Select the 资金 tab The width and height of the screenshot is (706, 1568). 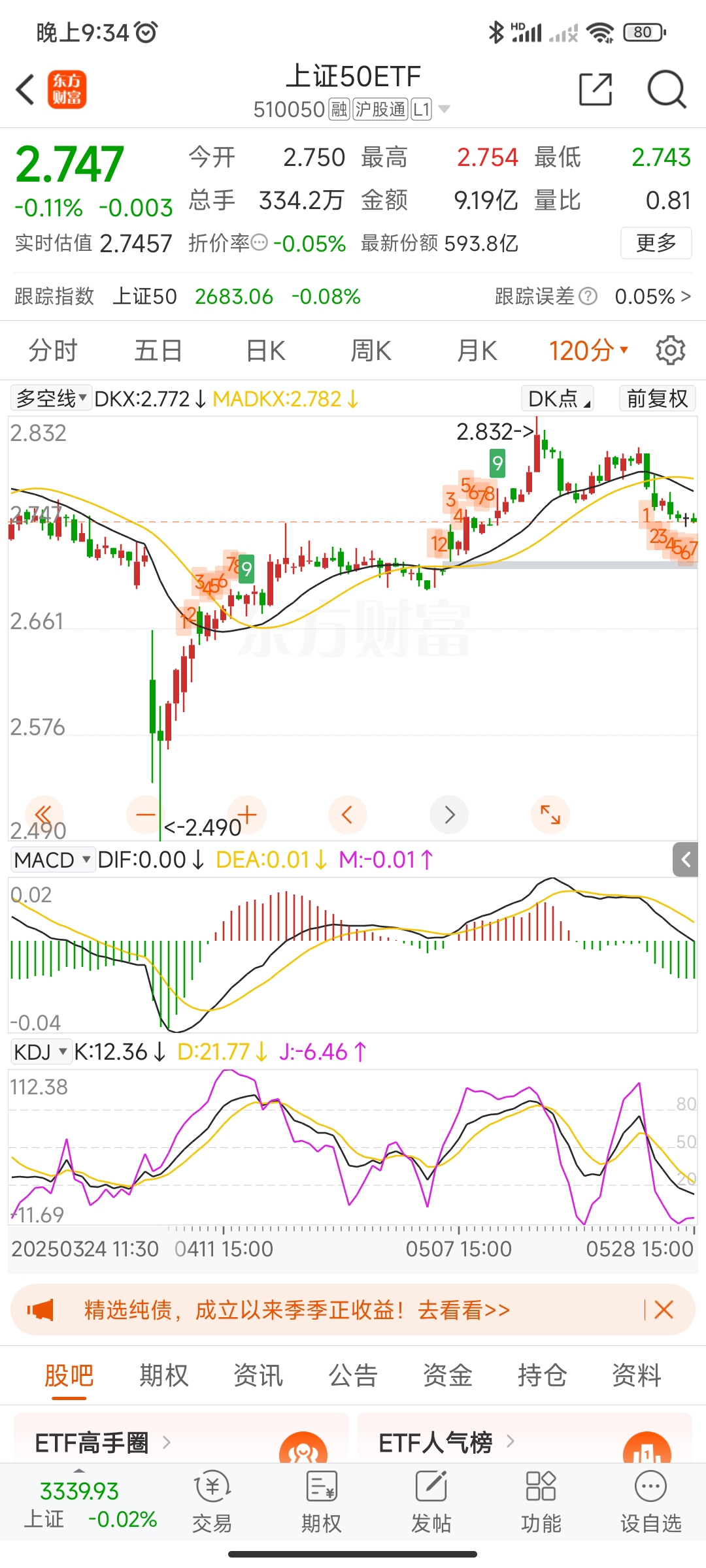(447, 1375)
